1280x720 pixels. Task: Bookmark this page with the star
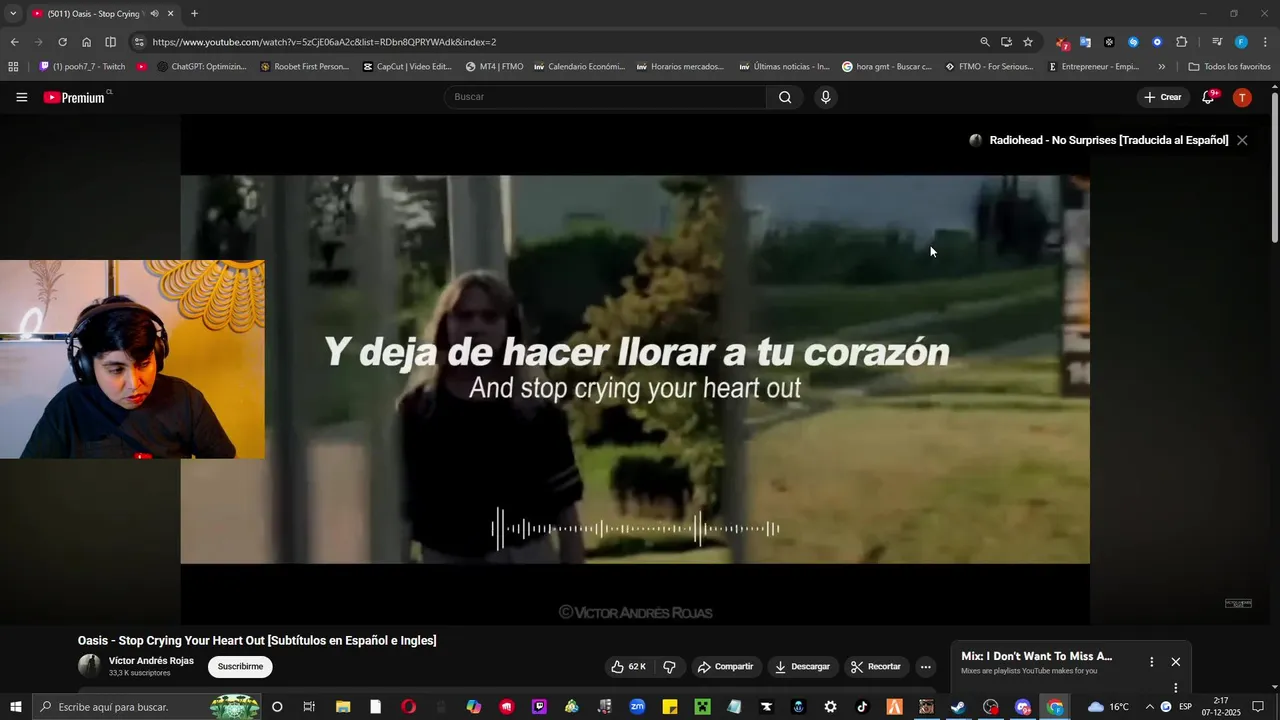coord(1027,42)
